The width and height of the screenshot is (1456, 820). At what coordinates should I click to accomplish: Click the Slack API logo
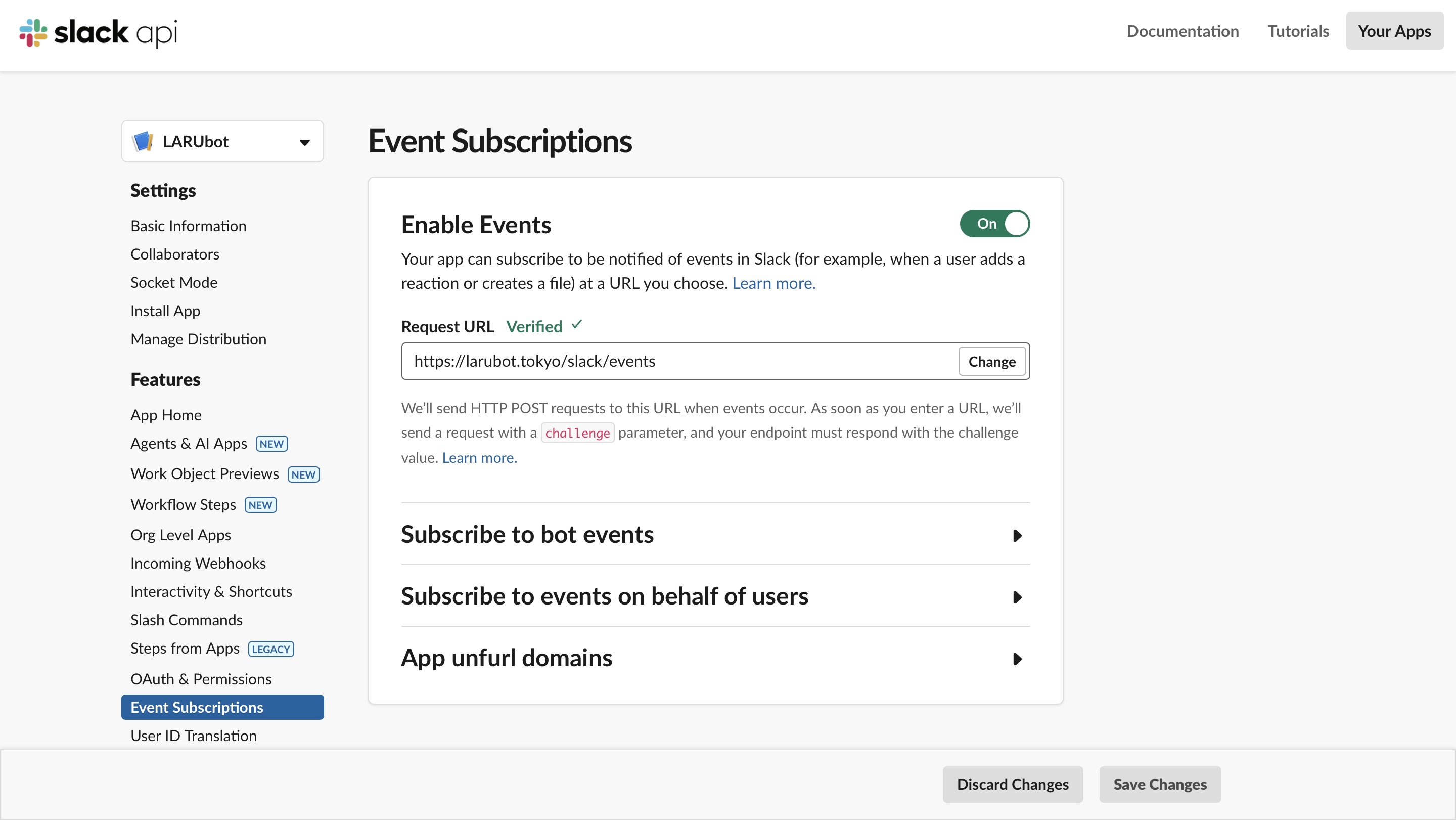(99, 32)
